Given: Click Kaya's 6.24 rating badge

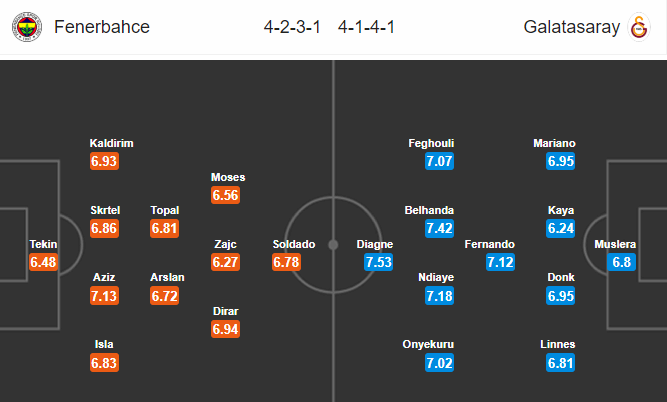Looking at the screenshot, I should [561, 228].
